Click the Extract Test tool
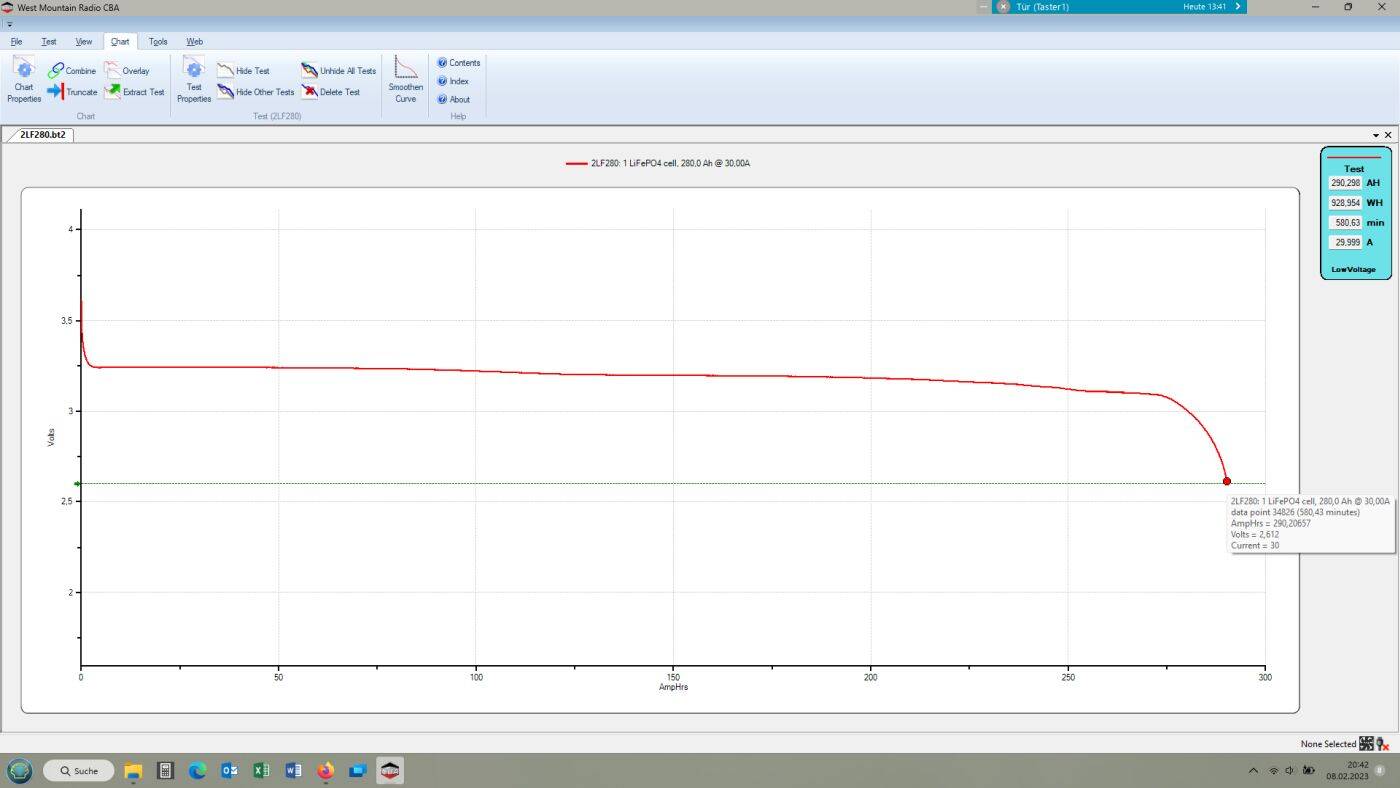Viewport: 1400px width, 788px height. 134,92
